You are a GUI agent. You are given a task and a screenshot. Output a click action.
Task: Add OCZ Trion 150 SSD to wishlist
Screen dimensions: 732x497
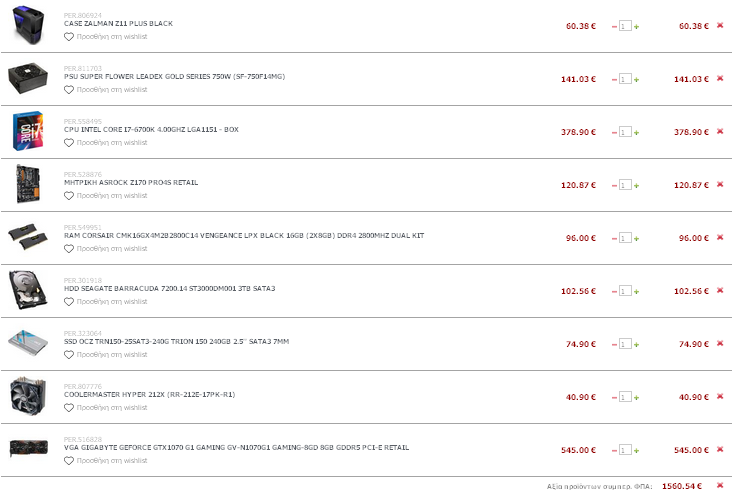(x=106, y=355)
